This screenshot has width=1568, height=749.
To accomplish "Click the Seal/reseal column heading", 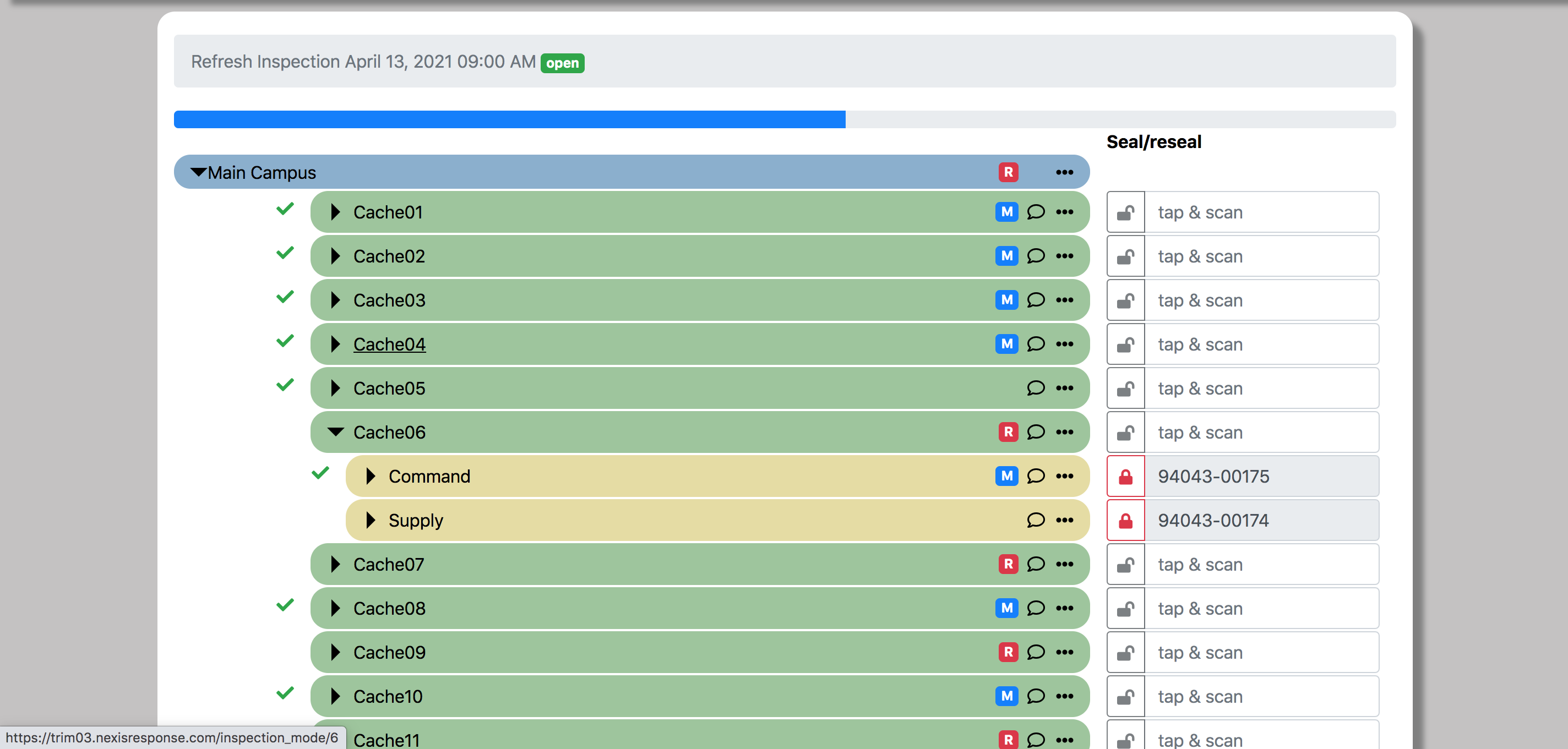I will (1153, 142).
